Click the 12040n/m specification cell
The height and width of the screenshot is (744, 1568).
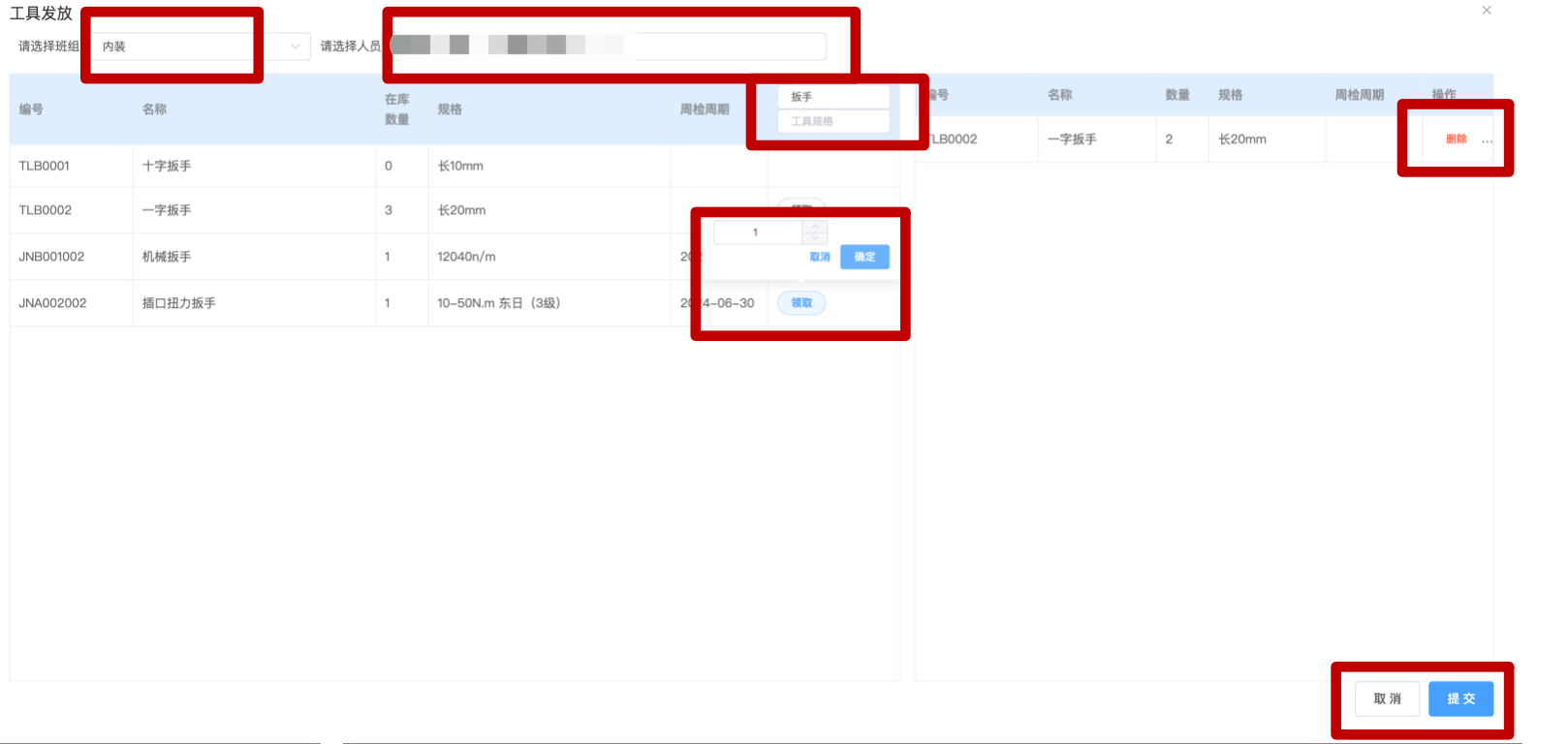(x=549, y=257)
